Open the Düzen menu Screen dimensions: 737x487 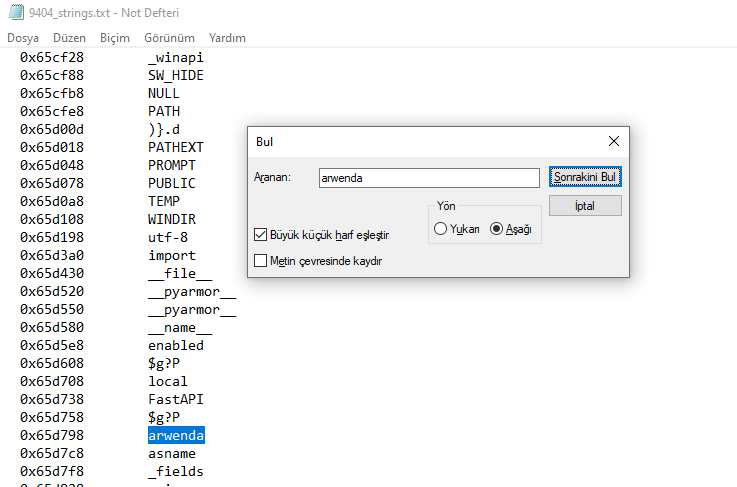point(69,38)
